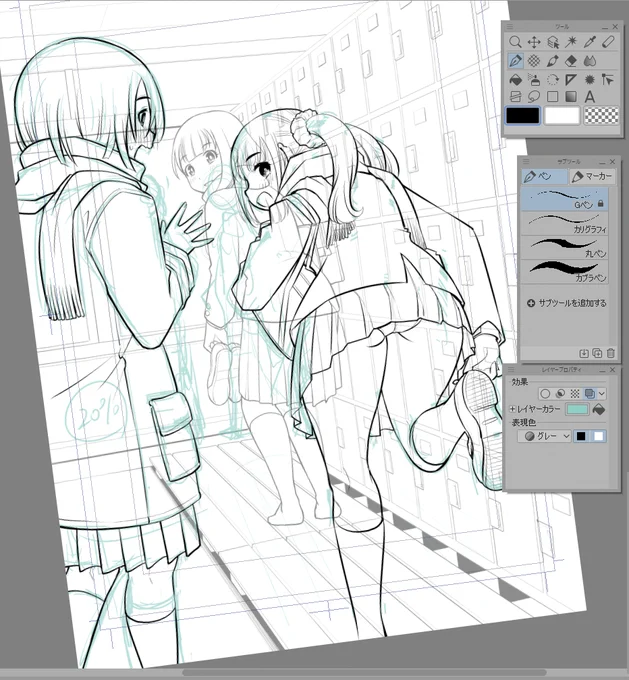Select the Frame border tool
629x680 pixels.
point(515,96)
